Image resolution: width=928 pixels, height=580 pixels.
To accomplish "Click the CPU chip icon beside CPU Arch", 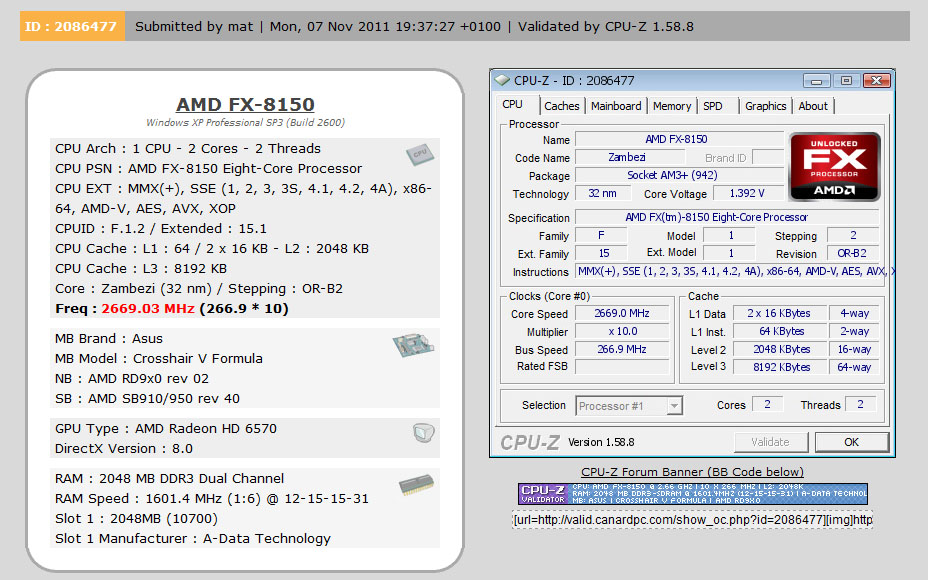I will click(420, 154).
